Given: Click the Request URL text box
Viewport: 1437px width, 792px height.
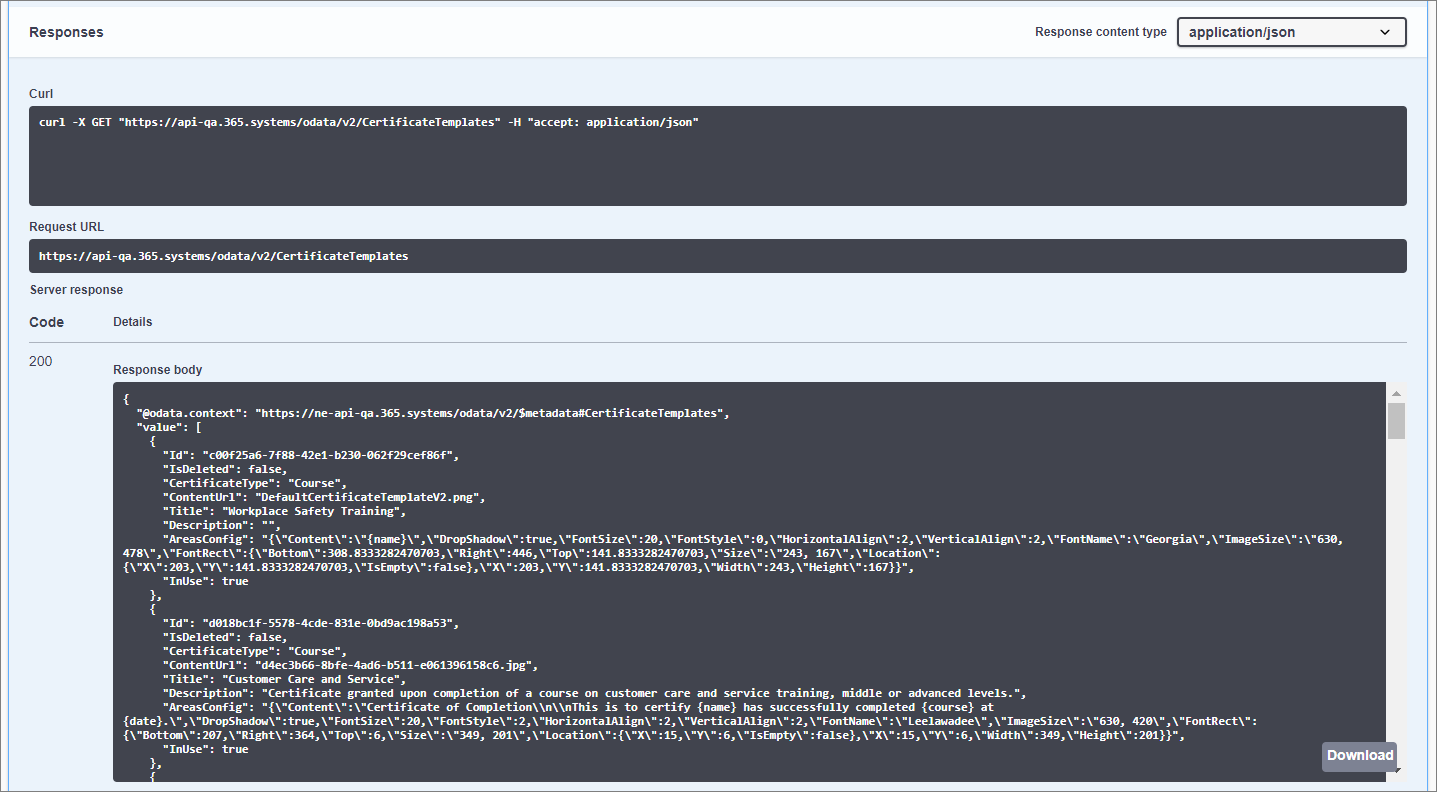Looking at the screenshot, I should (x=717, y=256).
